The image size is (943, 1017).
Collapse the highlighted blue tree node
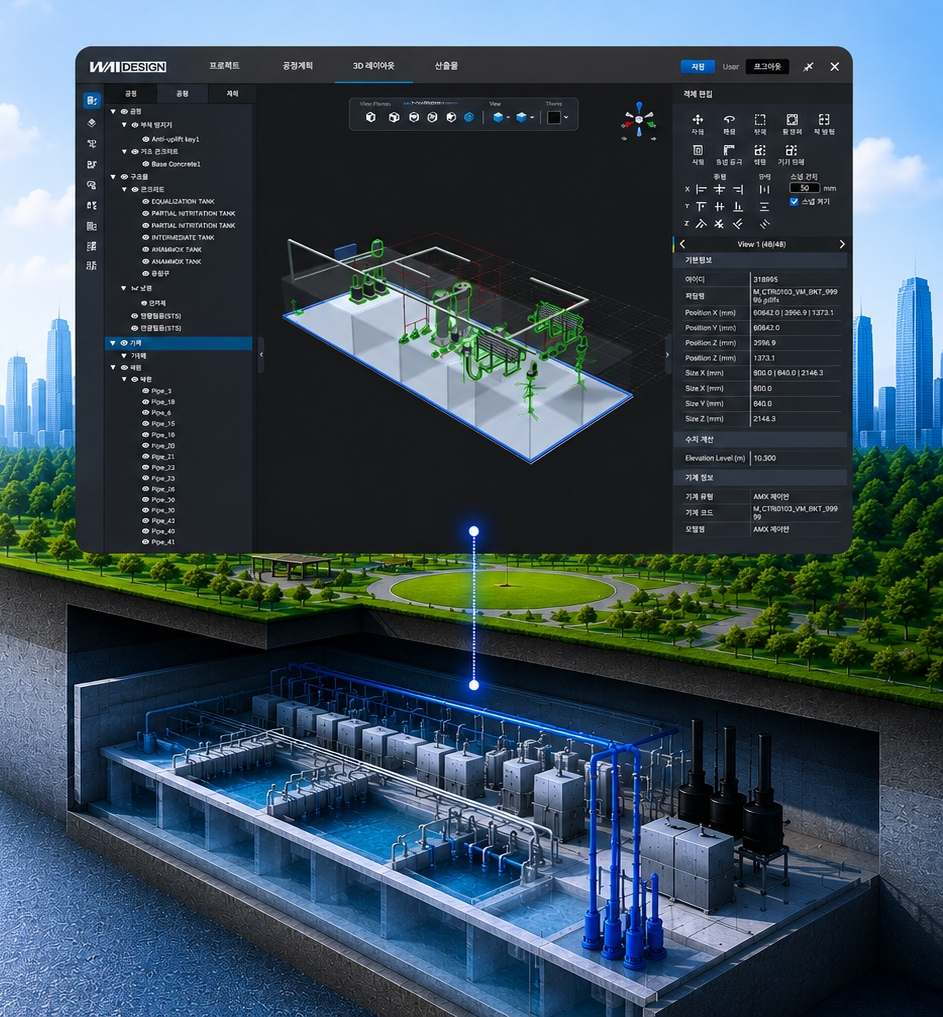point(113,343)
